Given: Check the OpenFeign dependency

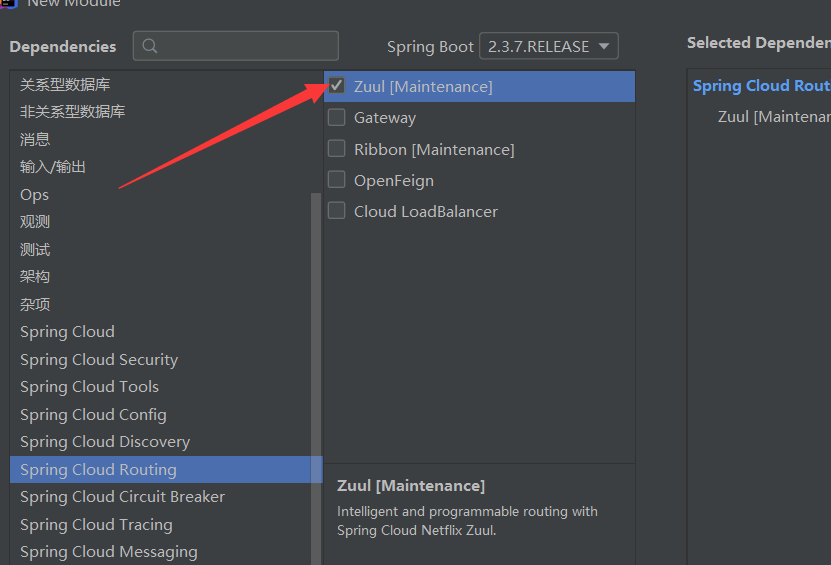Looking at the screenshot, I should point(337,180).
